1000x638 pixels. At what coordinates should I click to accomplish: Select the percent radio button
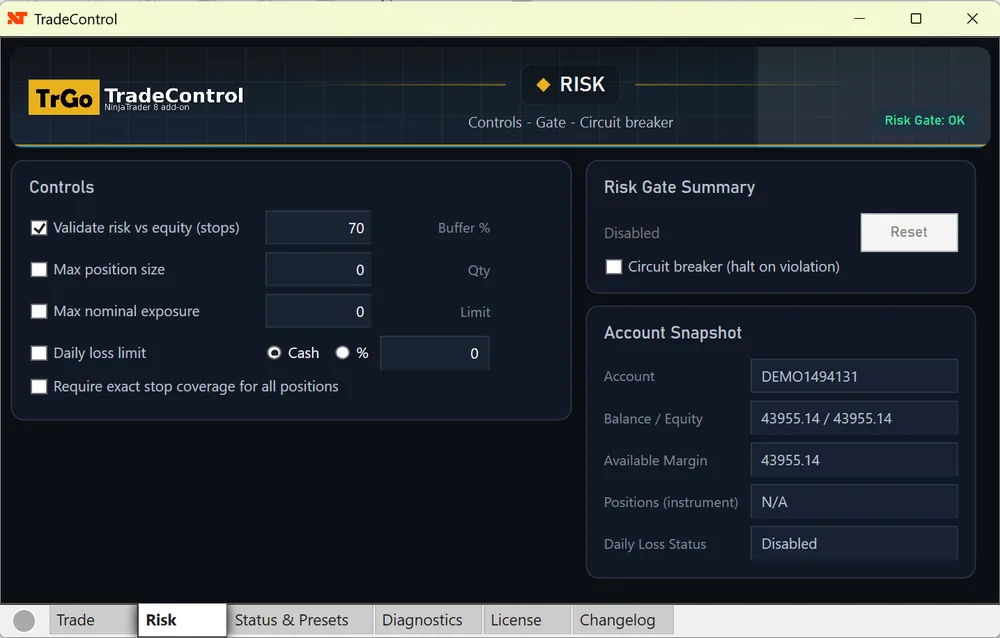point(342,353)
